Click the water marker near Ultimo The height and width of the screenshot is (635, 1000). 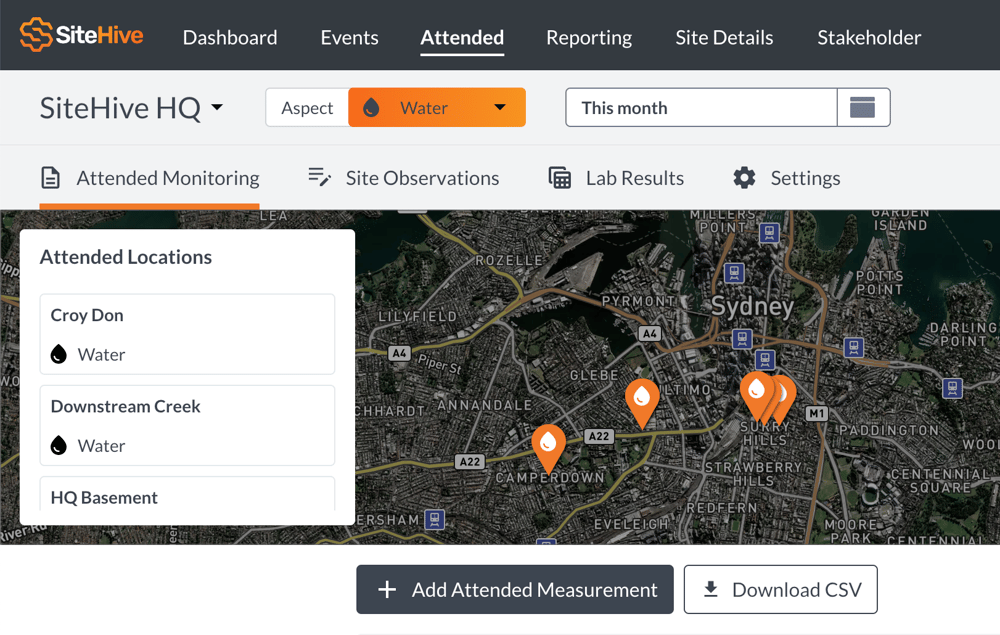[x=642, y=402]
